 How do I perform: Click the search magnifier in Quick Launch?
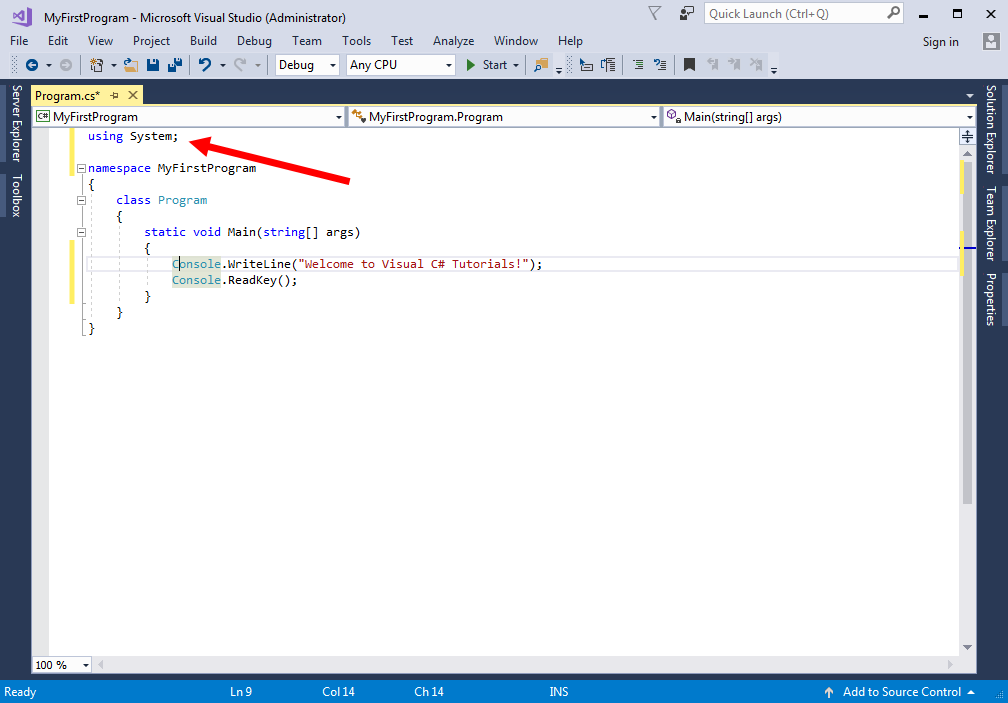click(894, 13)
